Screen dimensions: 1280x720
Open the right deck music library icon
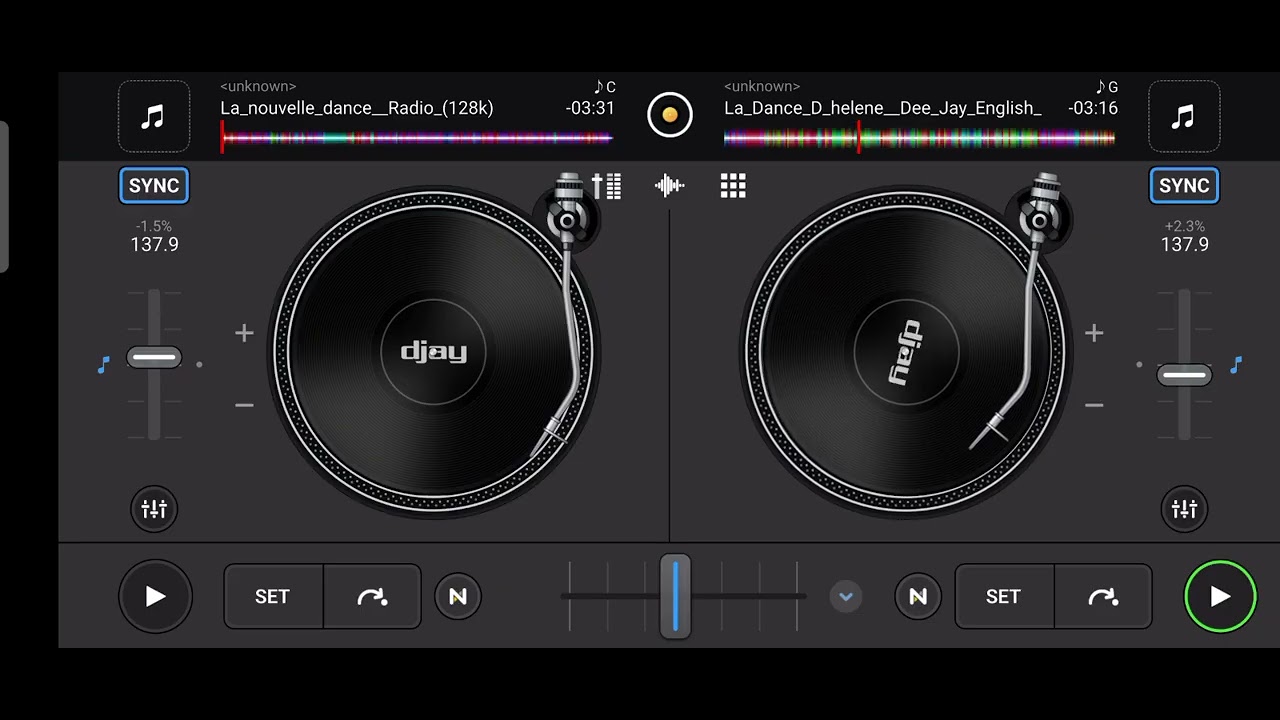1184,116
